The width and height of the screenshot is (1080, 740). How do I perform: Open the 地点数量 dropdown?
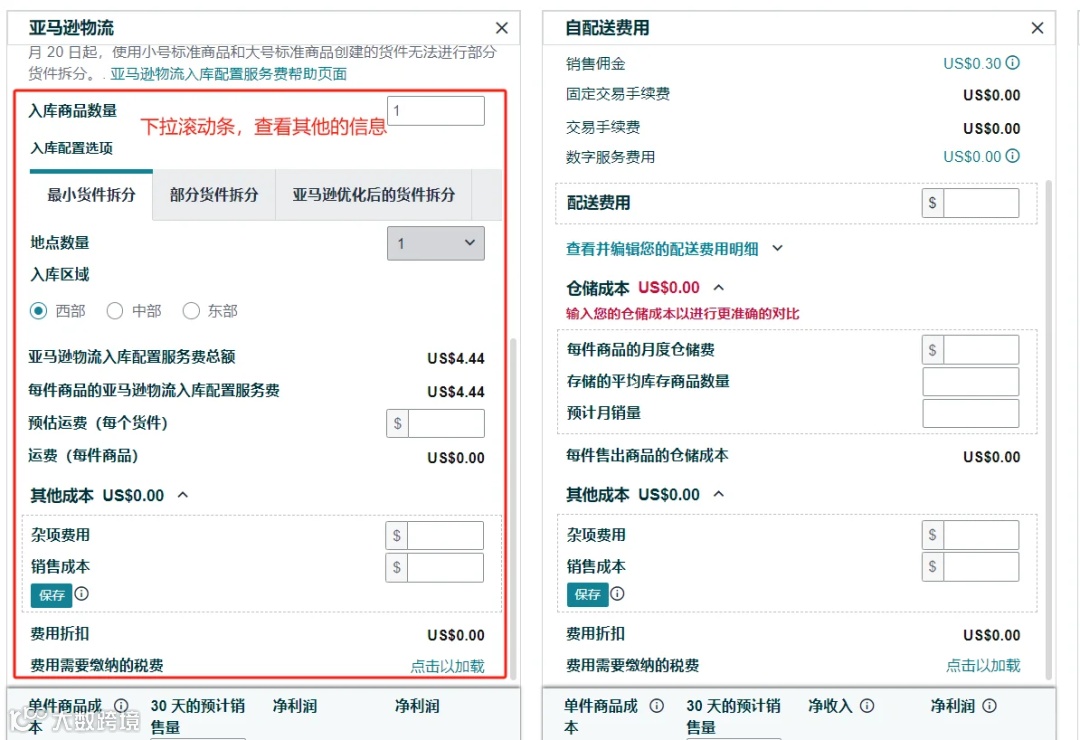[435, 243]
